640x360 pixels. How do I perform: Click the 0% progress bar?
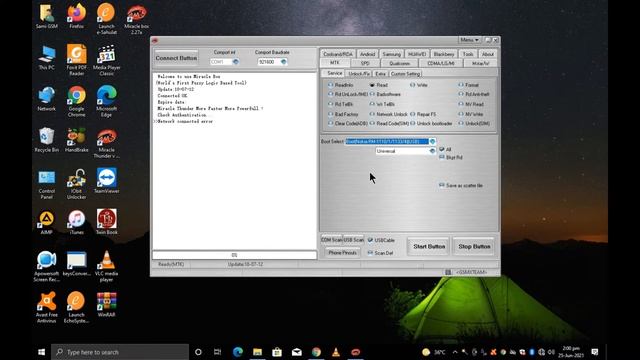tap(234, 255)
